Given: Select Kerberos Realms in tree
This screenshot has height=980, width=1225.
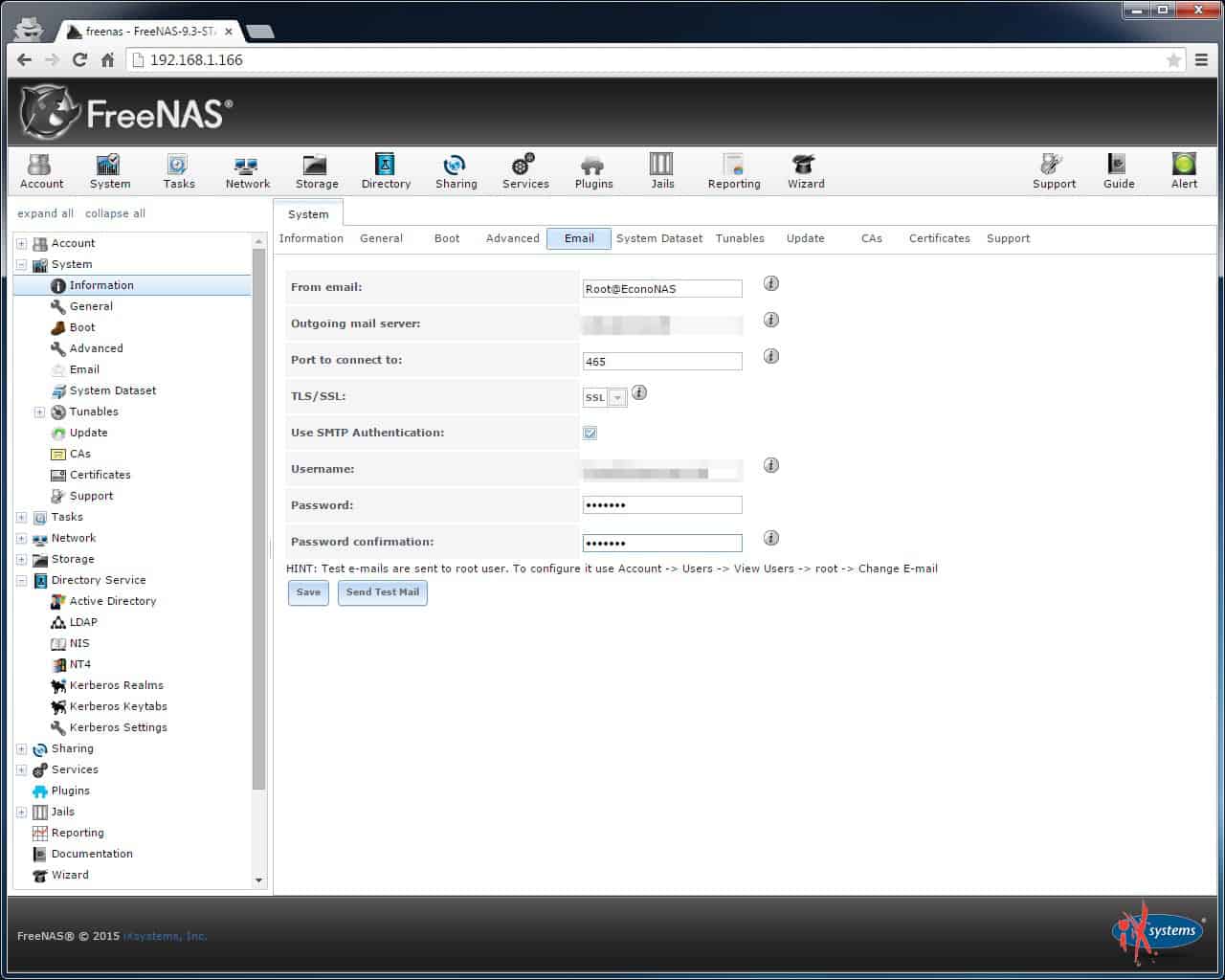Looking at the screenshot, I should (x=116, y=685).
